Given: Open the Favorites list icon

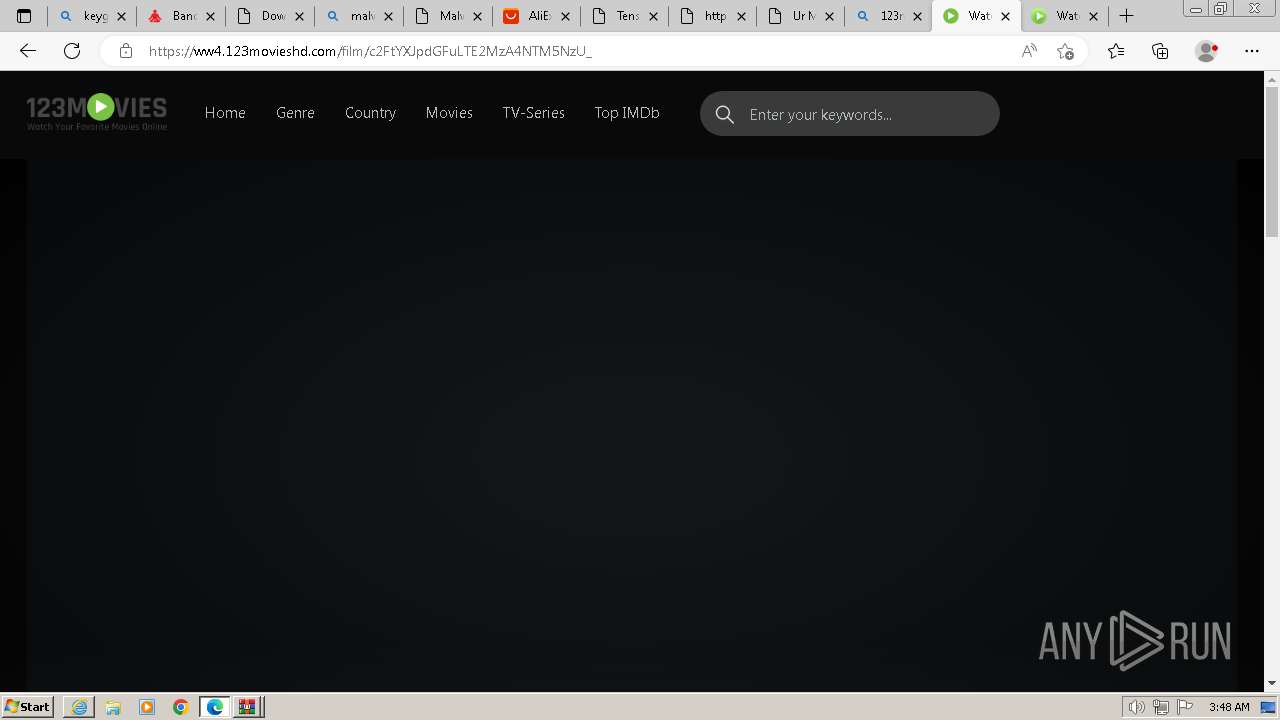Looking at the screenshot, I should pyautogui.click(x=1116, y=51).
